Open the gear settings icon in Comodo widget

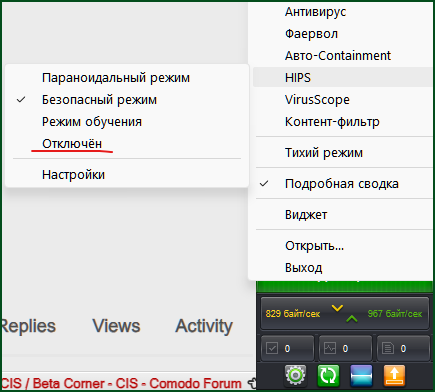(x=295, y=376)
